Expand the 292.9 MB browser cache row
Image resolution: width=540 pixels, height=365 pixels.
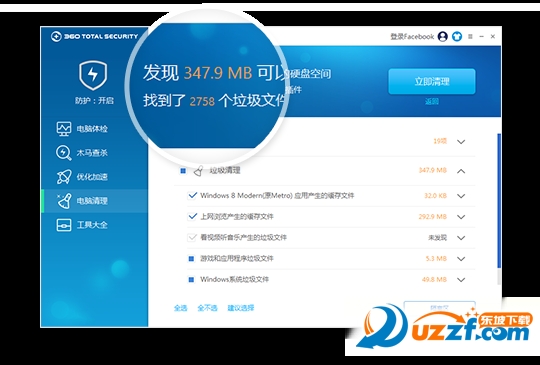461,217
